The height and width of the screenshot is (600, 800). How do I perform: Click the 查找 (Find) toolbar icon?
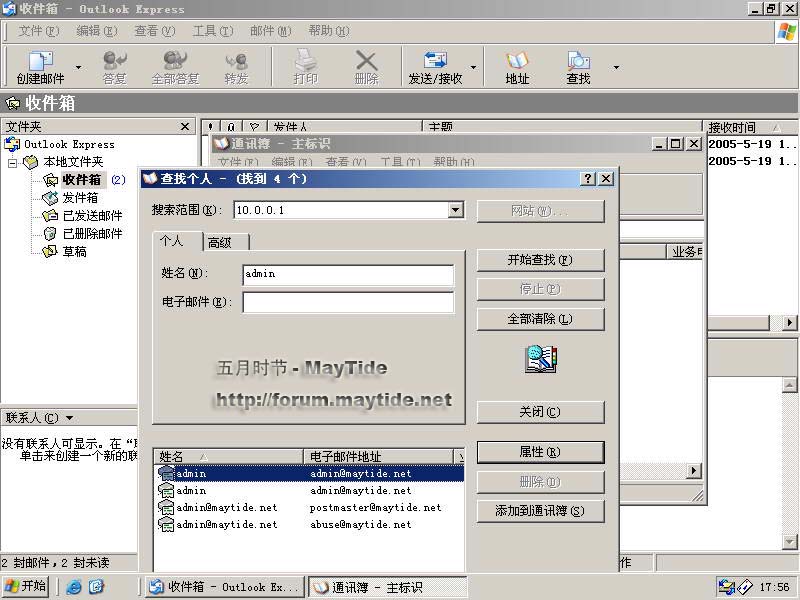tap(578, 66)
